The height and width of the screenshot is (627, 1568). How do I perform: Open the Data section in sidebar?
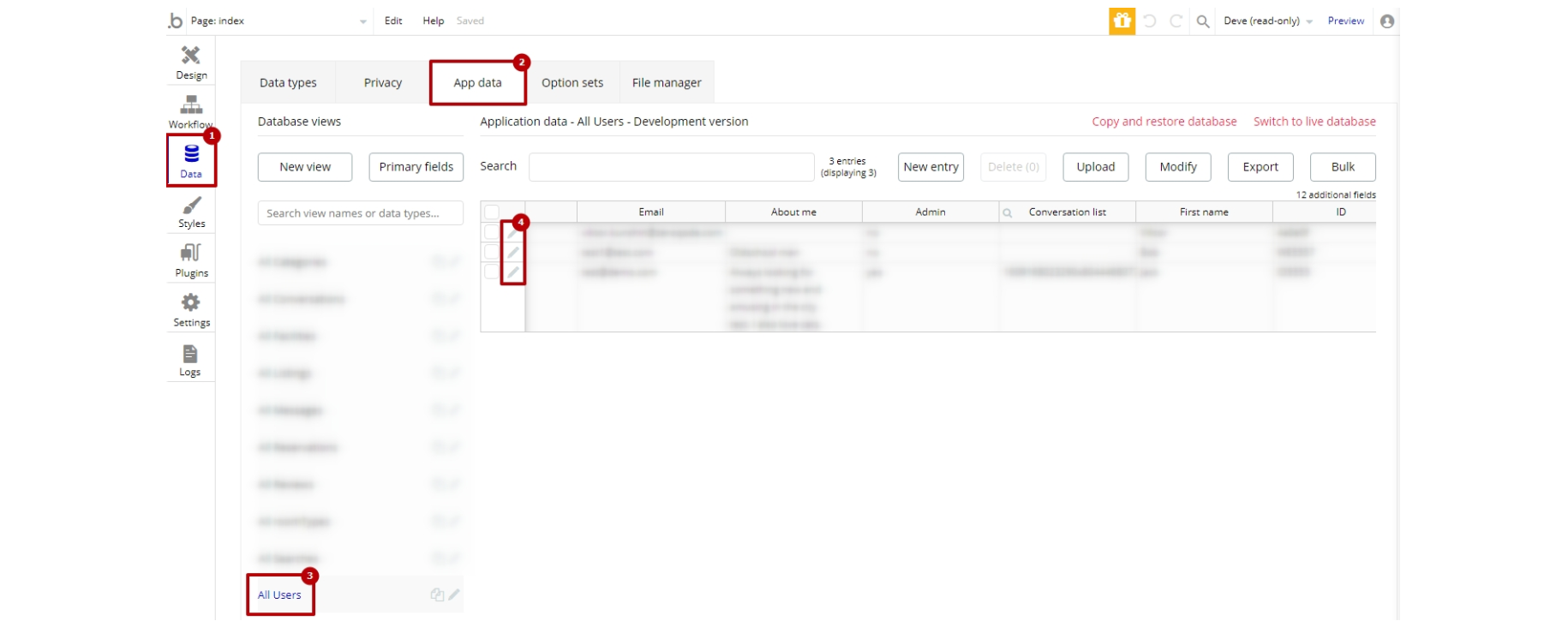pyautogui.click(x=191, y=161)
